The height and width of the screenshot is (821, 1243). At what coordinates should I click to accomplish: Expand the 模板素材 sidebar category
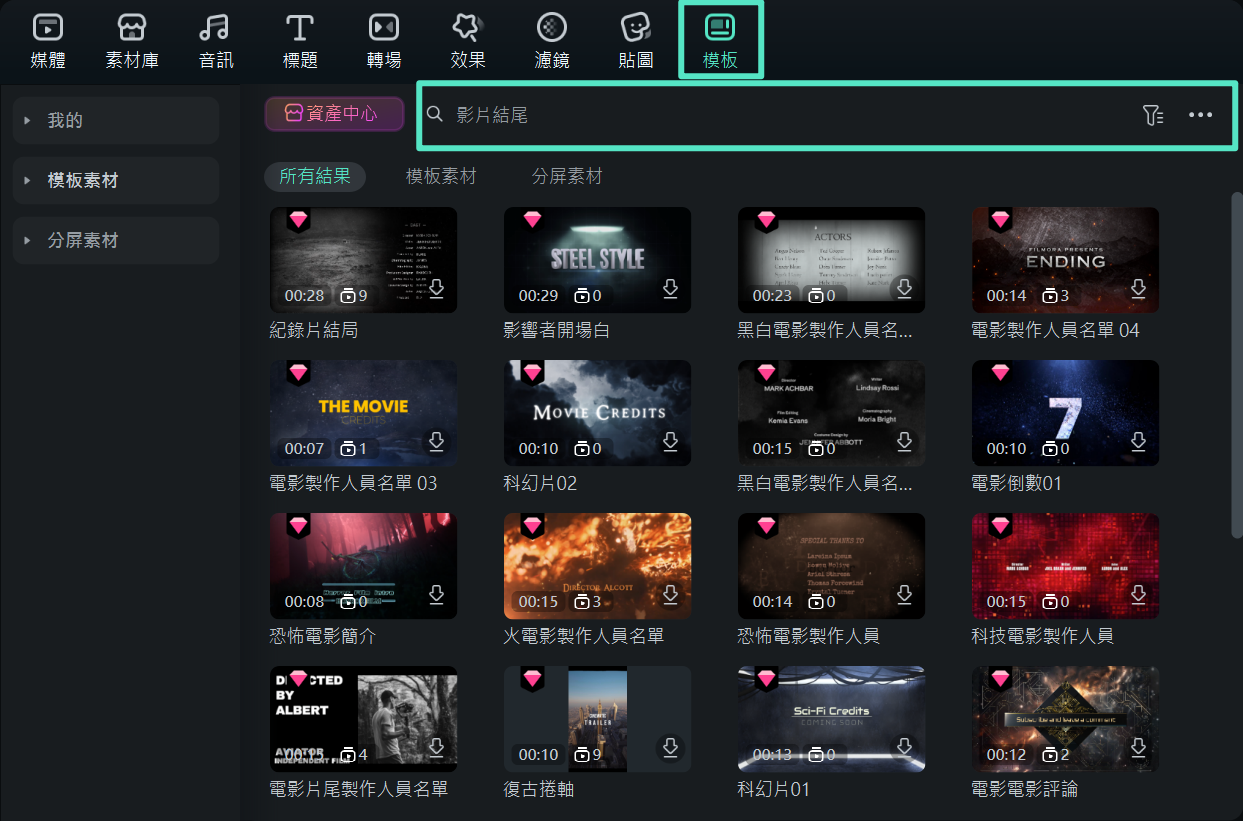coord(116,181)
